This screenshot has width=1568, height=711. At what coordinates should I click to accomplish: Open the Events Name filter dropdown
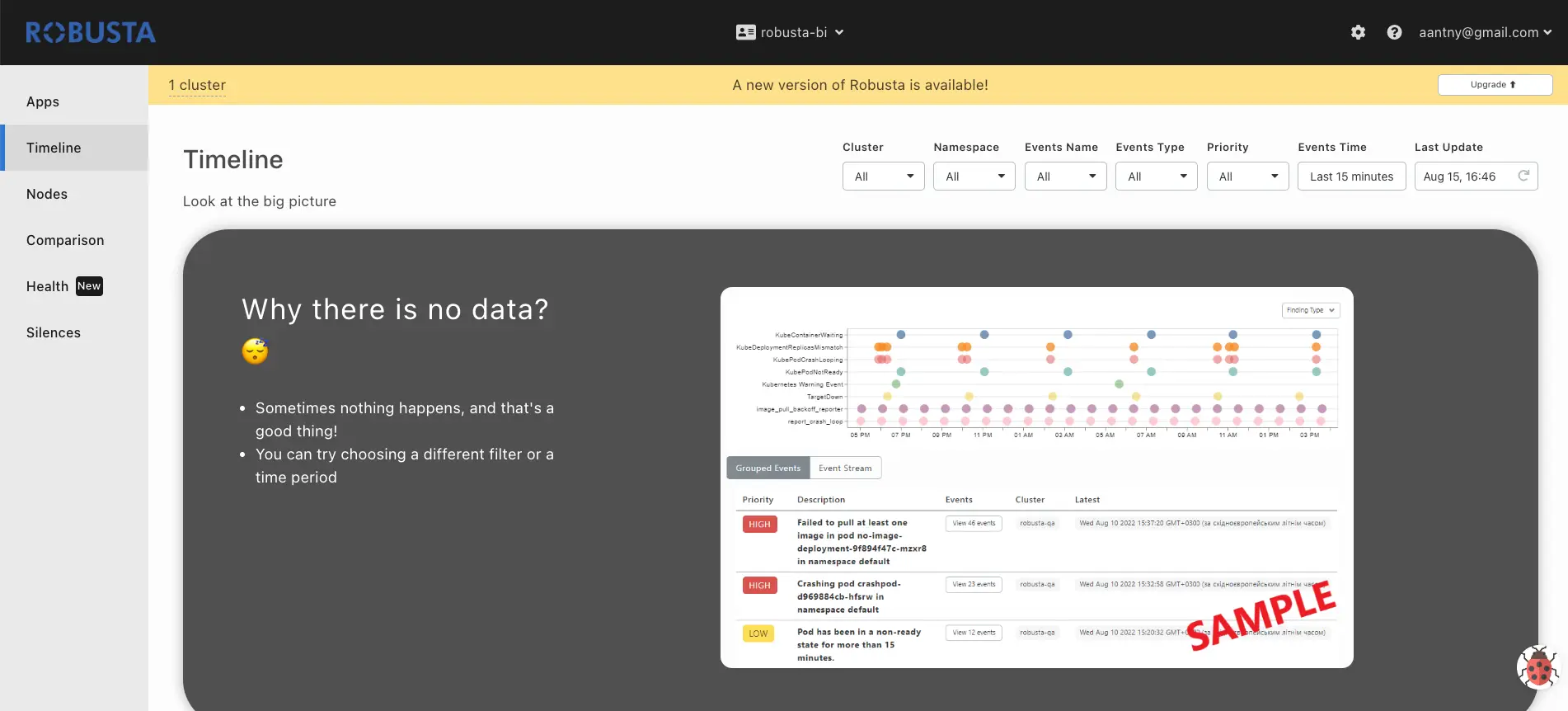coord(1065,177)
